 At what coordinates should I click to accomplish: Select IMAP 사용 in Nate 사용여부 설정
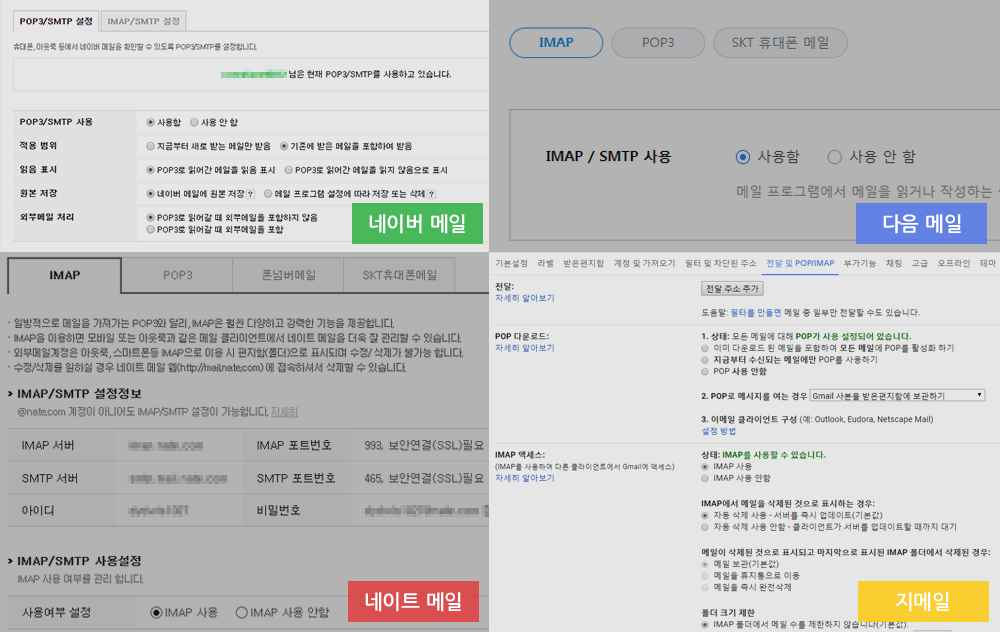156,613
